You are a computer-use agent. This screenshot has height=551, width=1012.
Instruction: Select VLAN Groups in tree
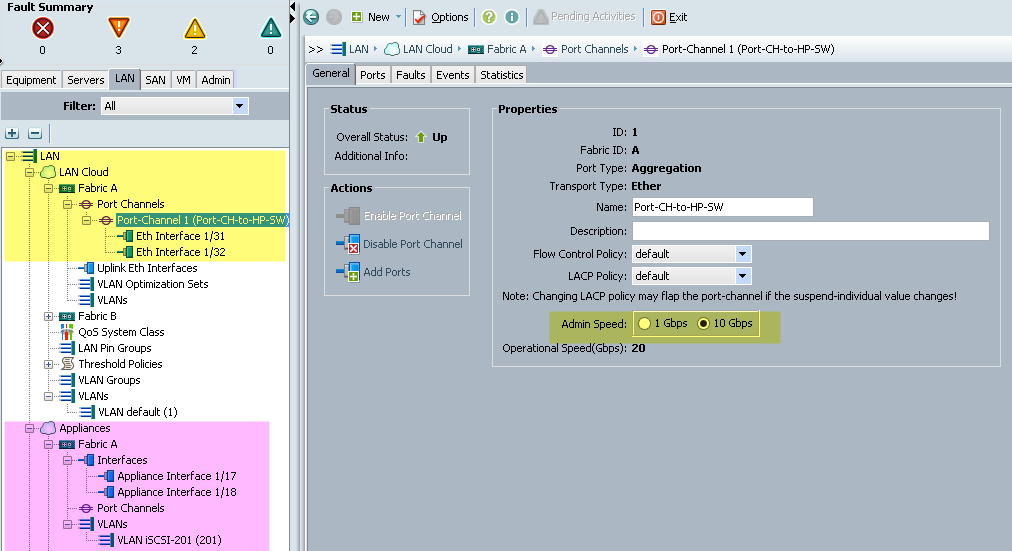click(x=109, y=380)
